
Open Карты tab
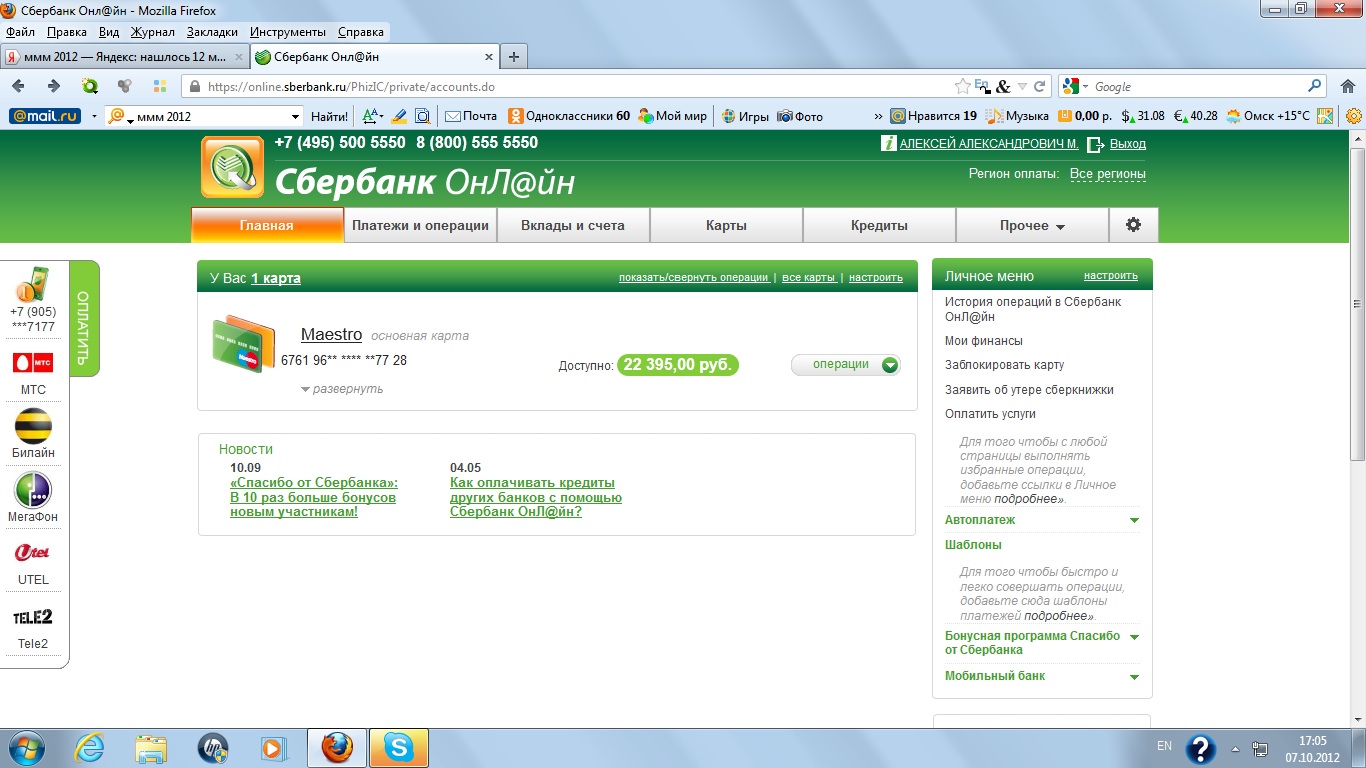[726, 225]
